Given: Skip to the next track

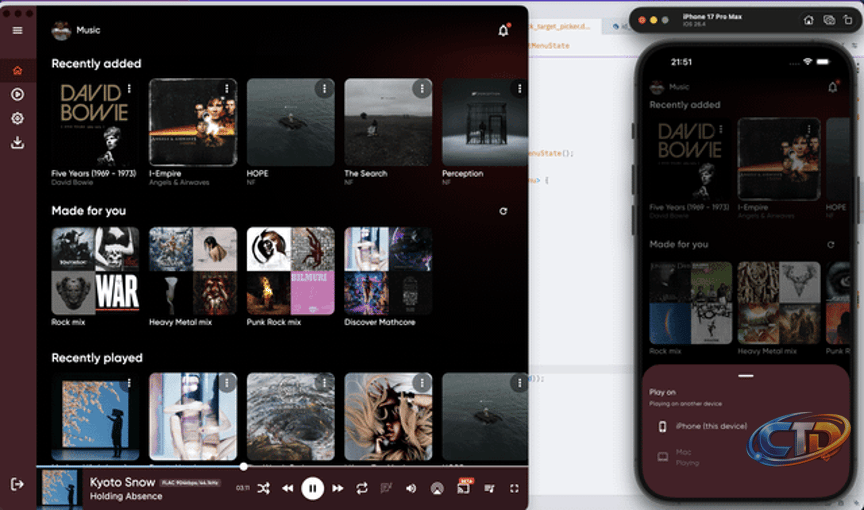Looking at the screenshot, I should [x=338, y=488].
